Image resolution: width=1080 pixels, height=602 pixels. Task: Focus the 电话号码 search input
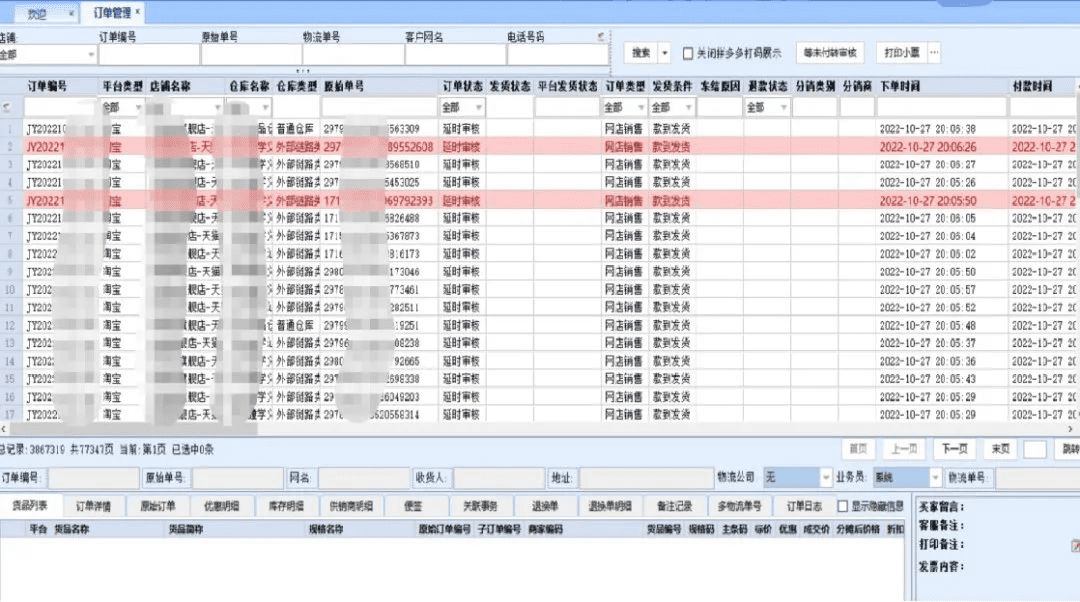pyautogui.click(x=558, y=54)
